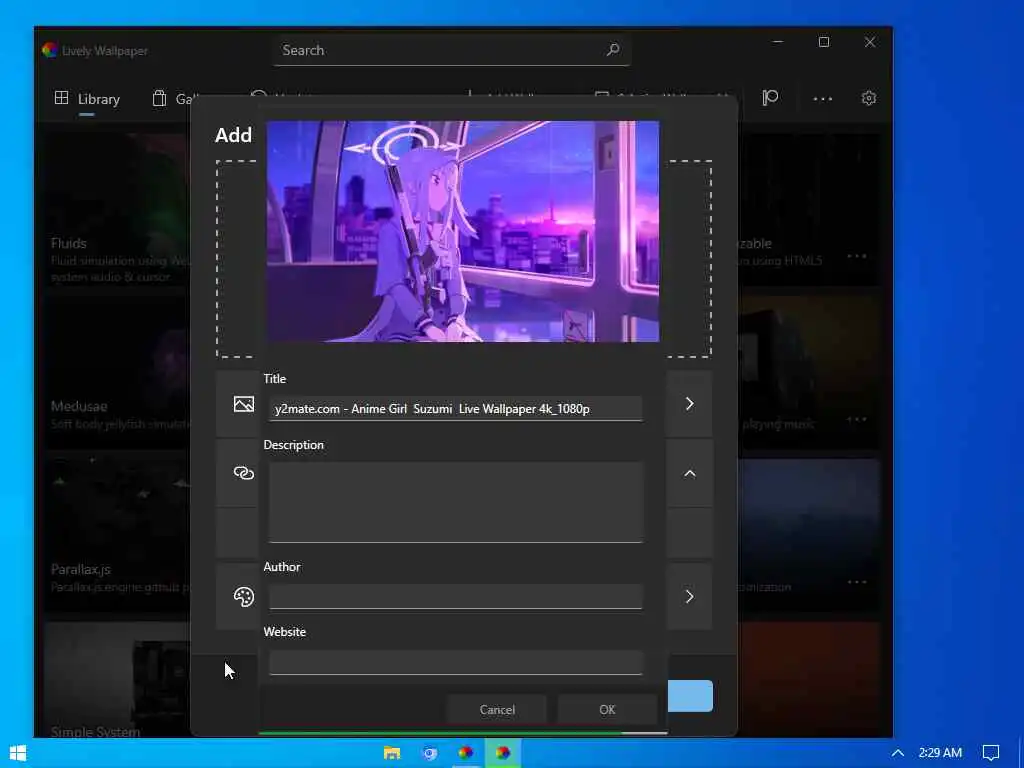Collapse the up chevron next to the Description row

(690, 473)
